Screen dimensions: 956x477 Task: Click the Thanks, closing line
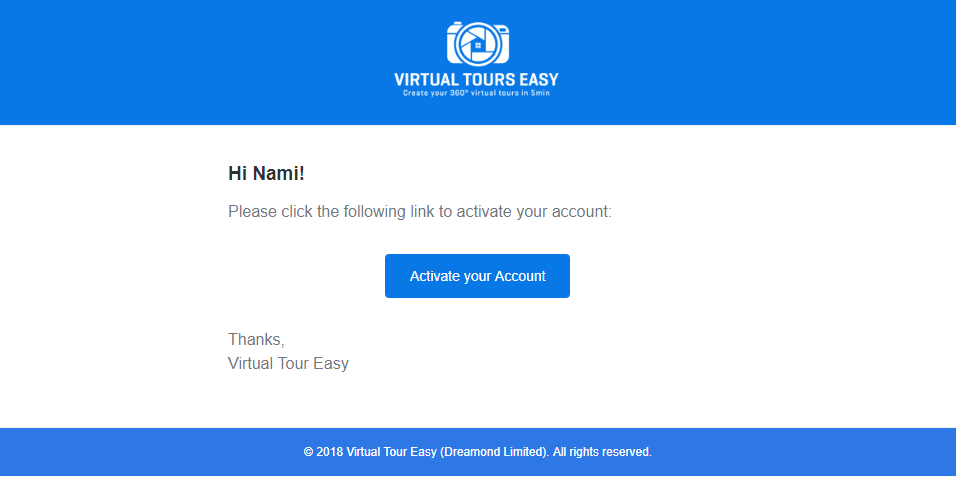coord(256,339)
